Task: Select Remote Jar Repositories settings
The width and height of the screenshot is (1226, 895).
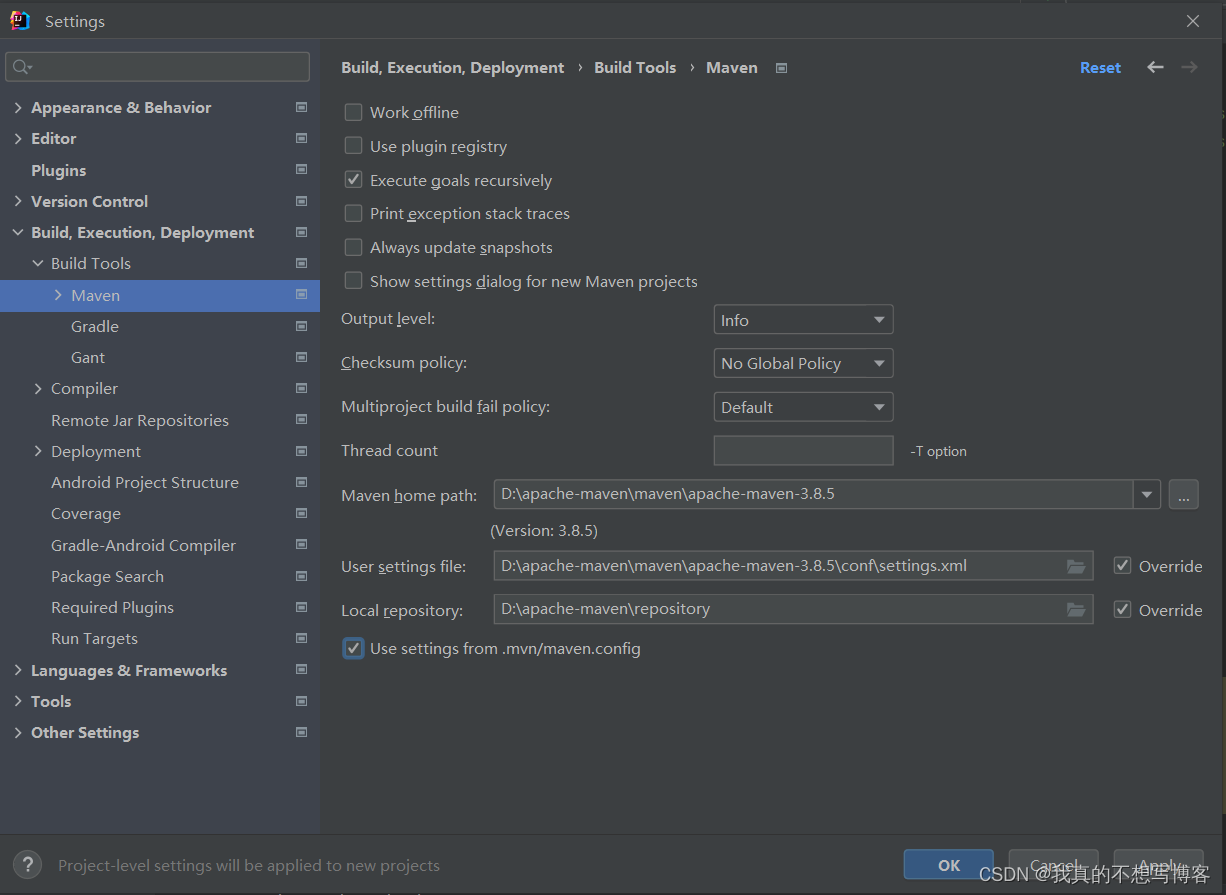Action: [140, 420]
